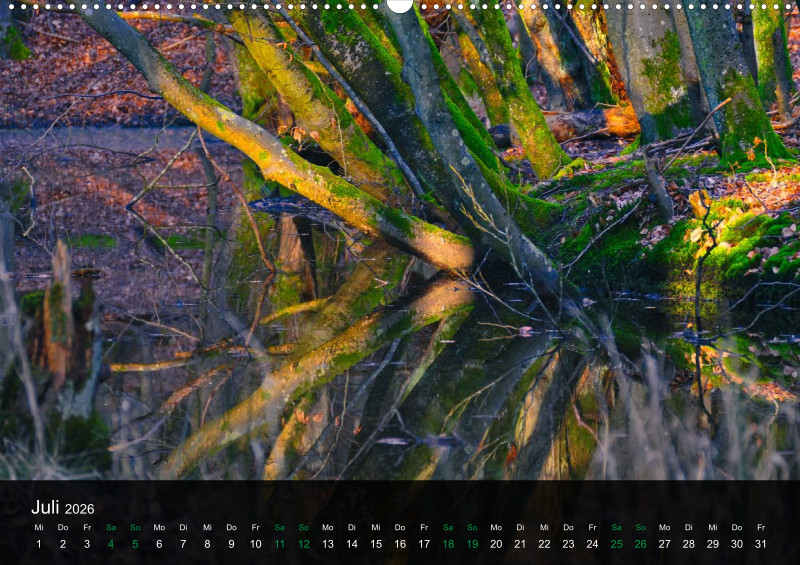
Task: Click Monday the 13th
Action: (327, 544)
